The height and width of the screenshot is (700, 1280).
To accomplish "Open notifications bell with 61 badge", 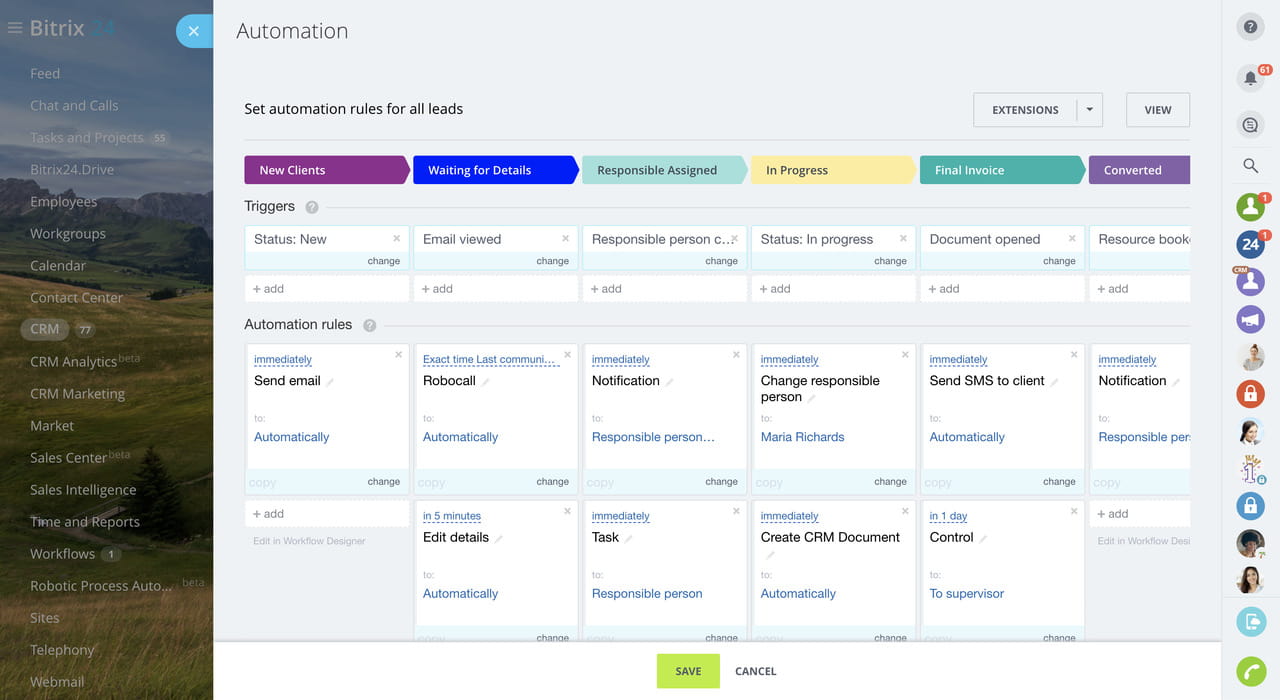I will pyautogui.click(x=1250, y=78).
